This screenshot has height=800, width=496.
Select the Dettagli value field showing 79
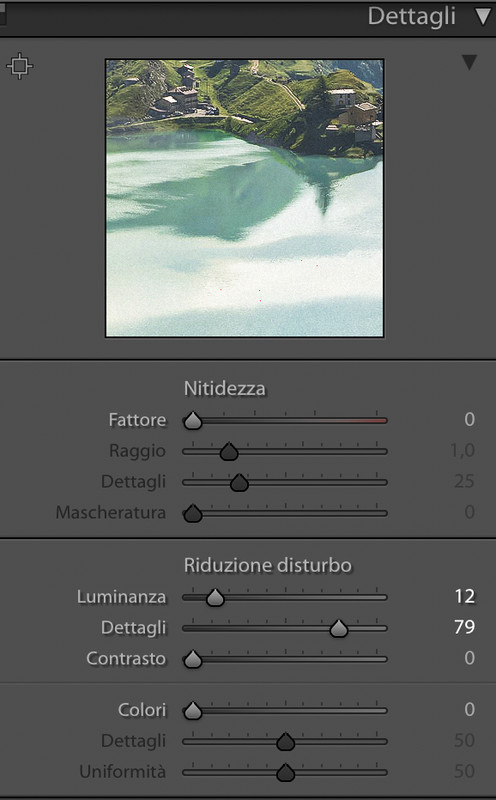(x=464, y=627)
